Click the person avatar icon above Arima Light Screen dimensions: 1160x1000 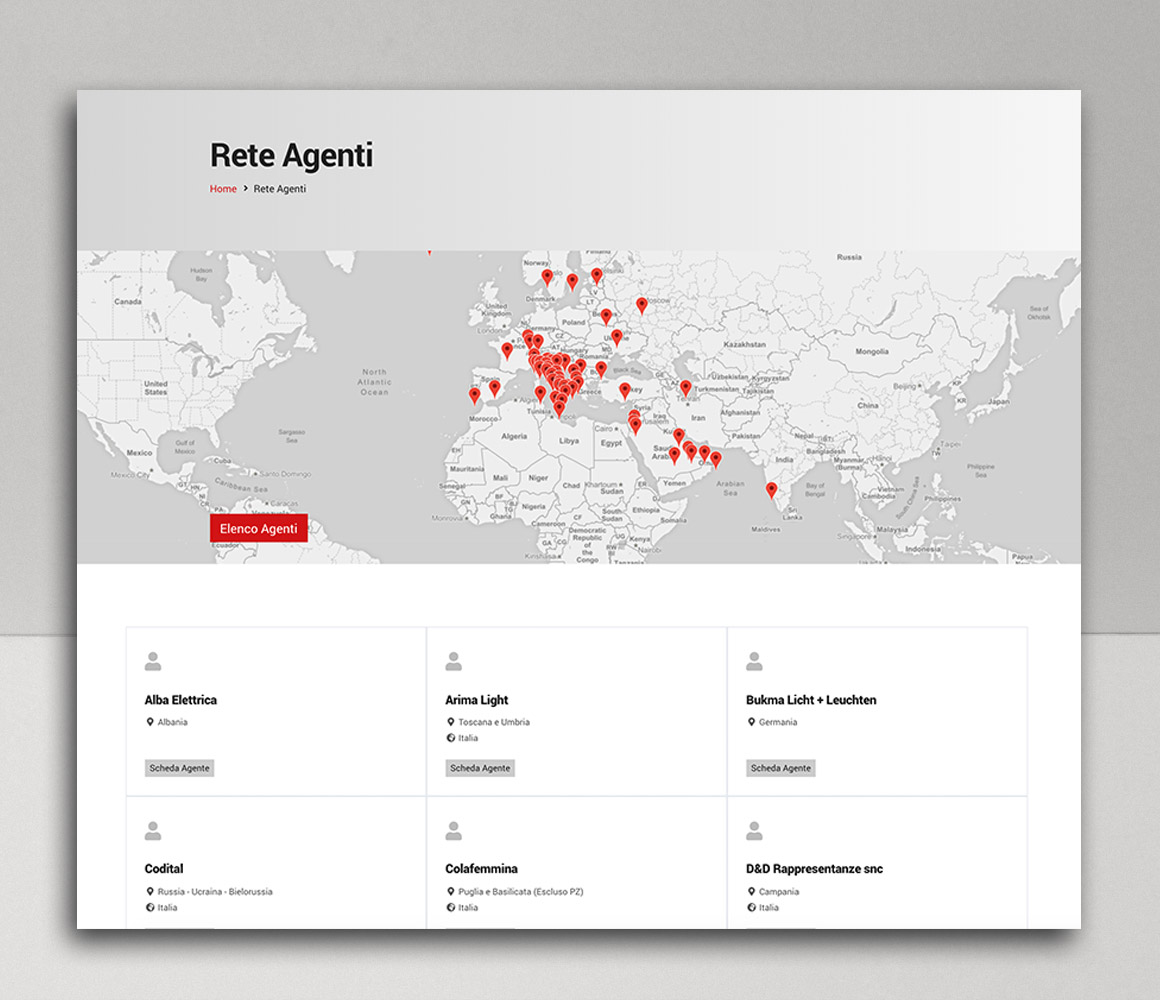pos(453,661)
